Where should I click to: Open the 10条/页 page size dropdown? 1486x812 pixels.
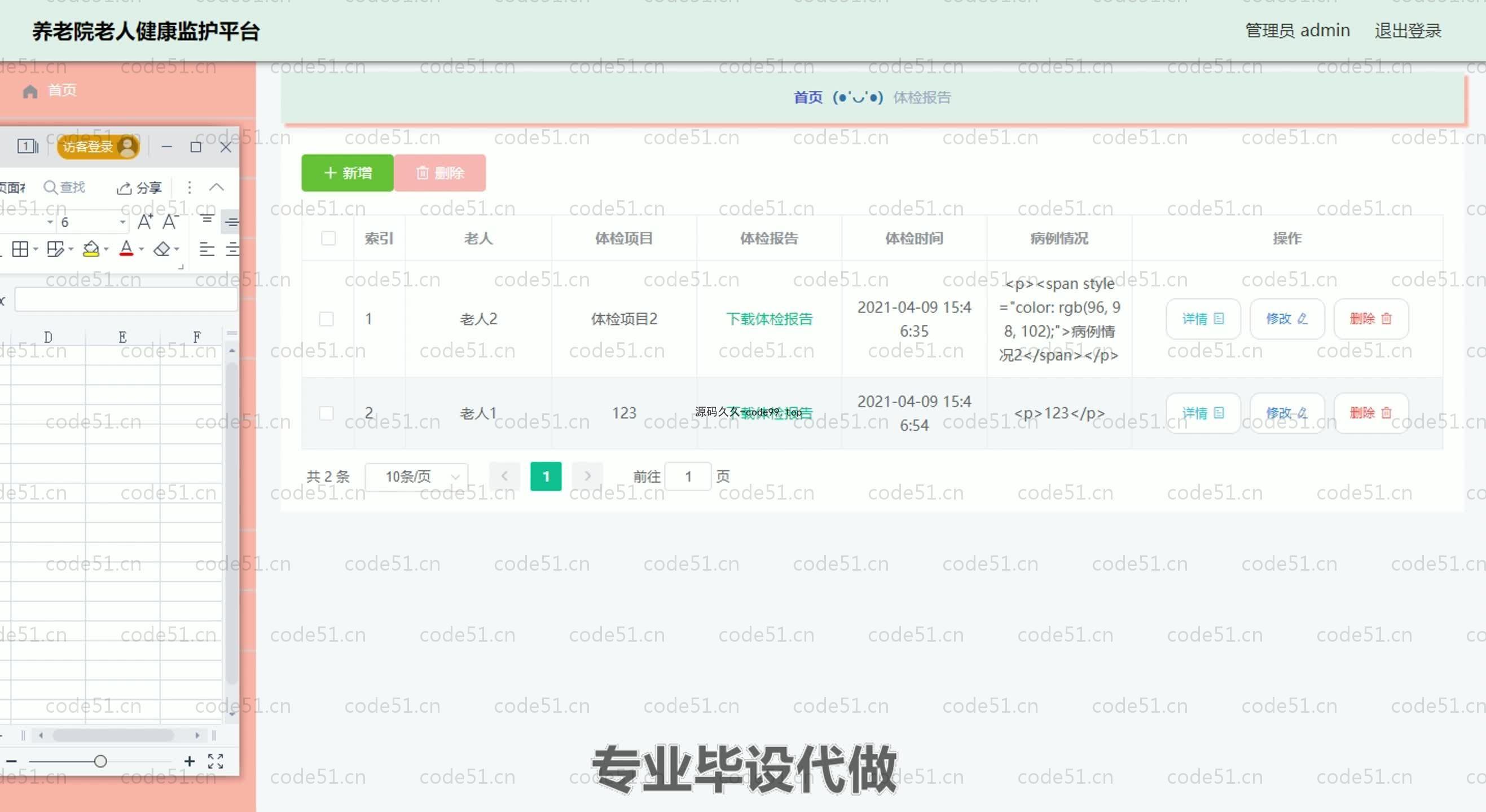click(x=416, y=477)
